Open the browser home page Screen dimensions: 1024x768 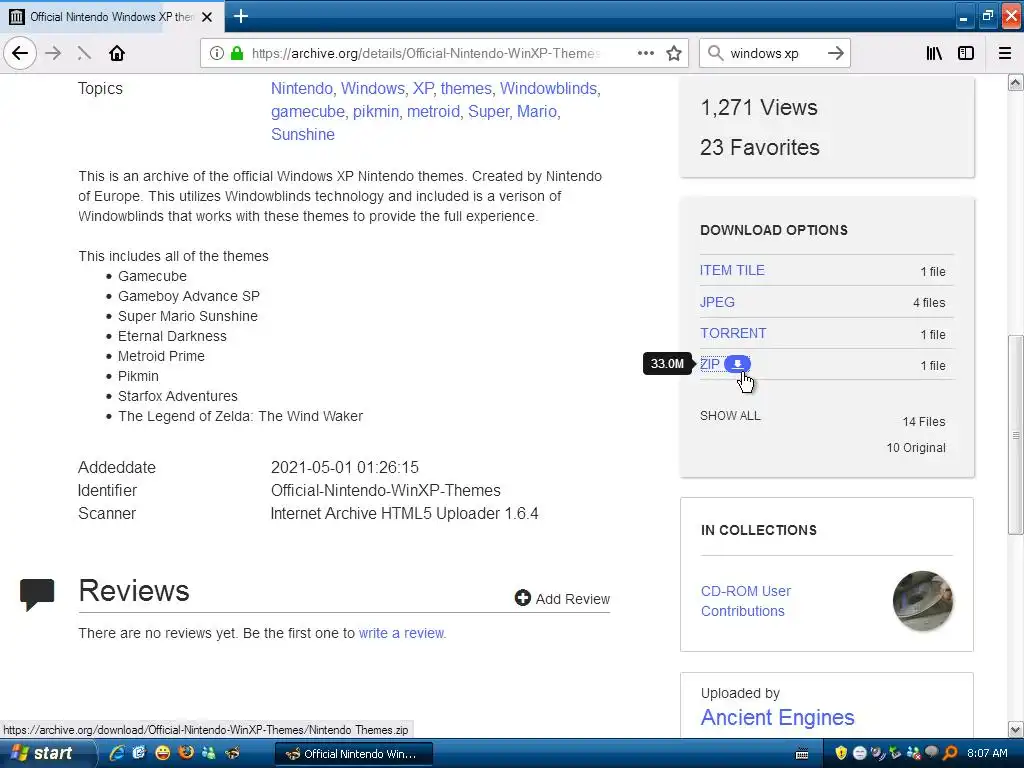click(x=117, y=54)
